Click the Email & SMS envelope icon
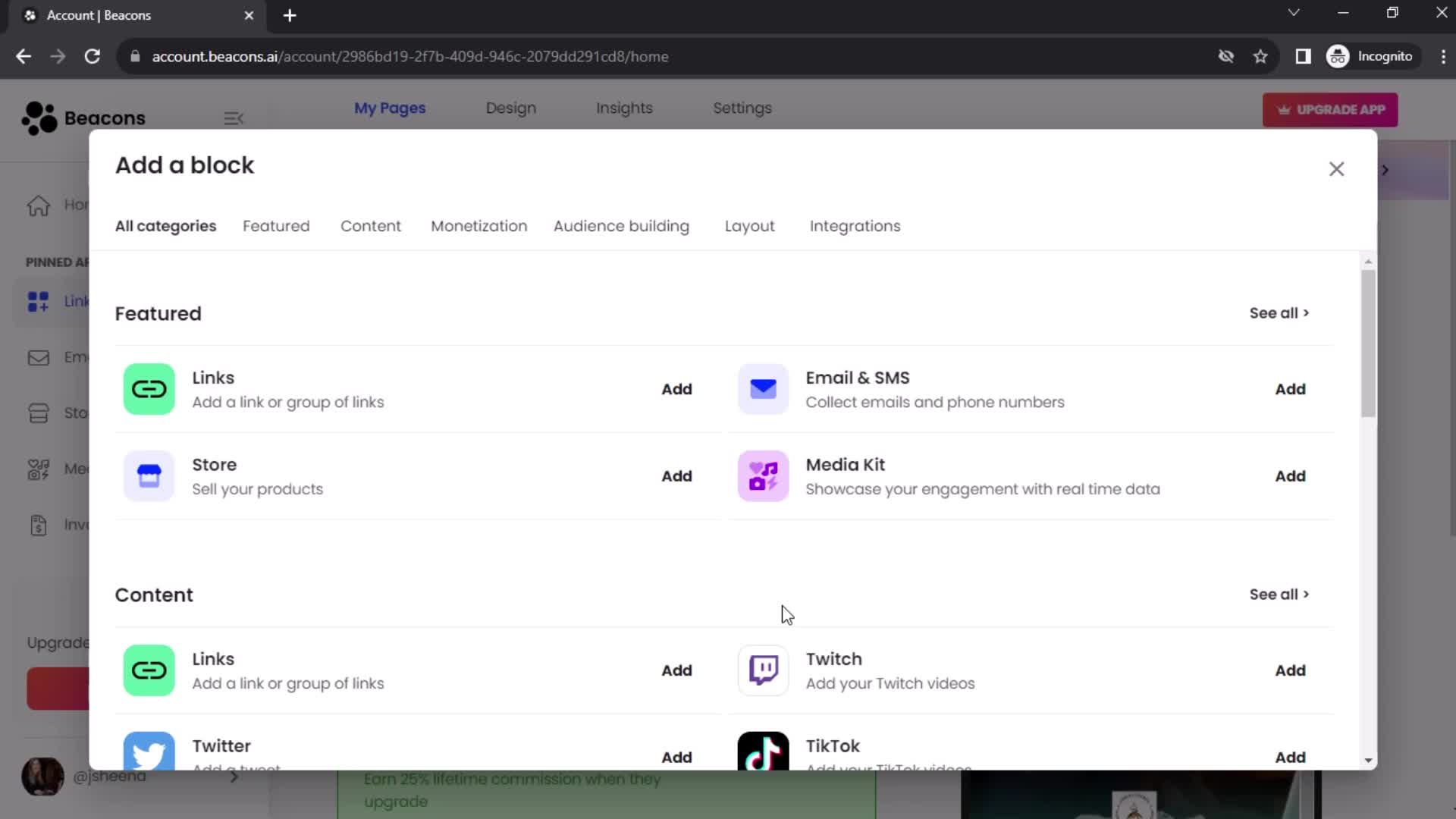Viewport: 1456px width, 819px height. point(763,389)
